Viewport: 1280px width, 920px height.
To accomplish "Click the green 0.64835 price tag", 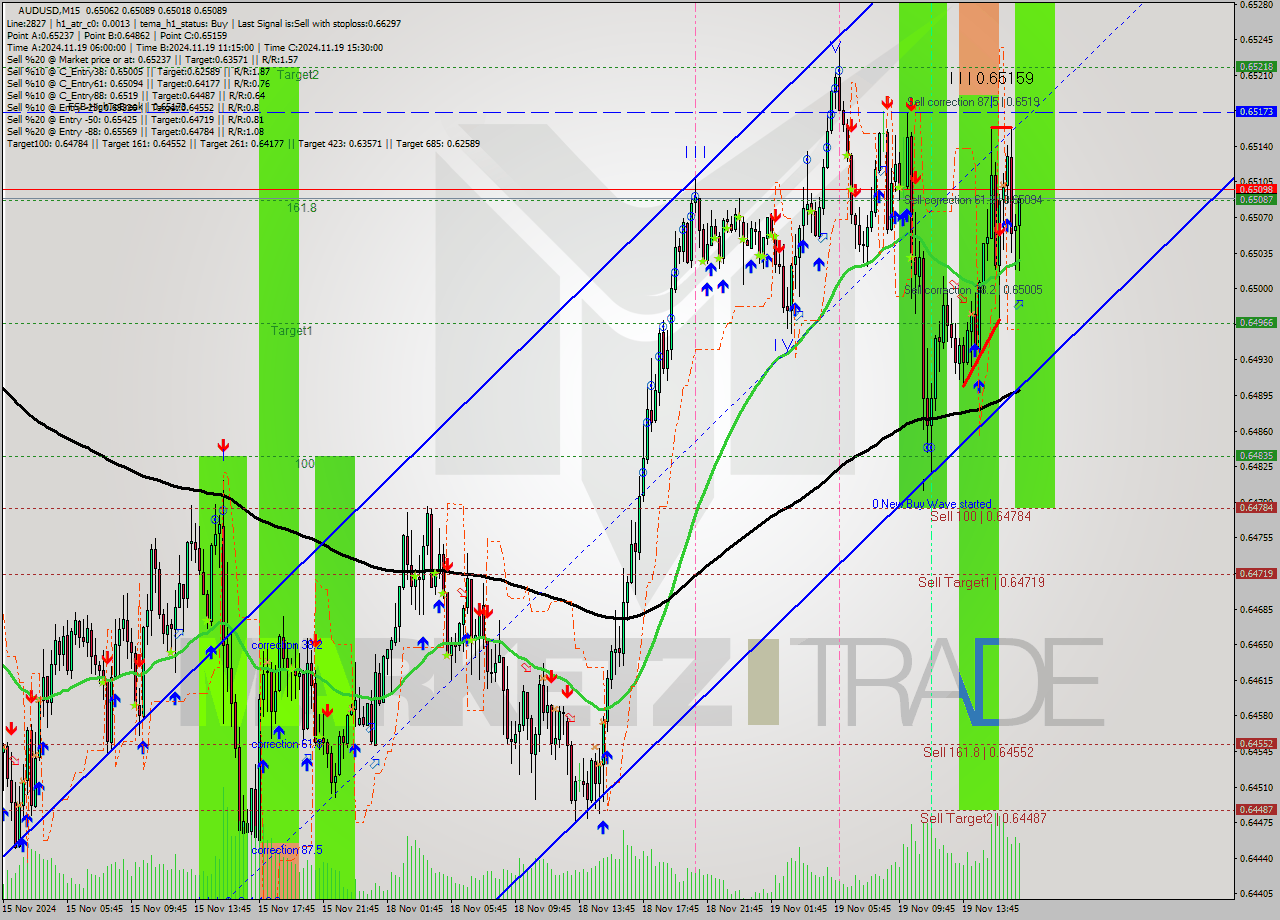I will [1255, 456].
